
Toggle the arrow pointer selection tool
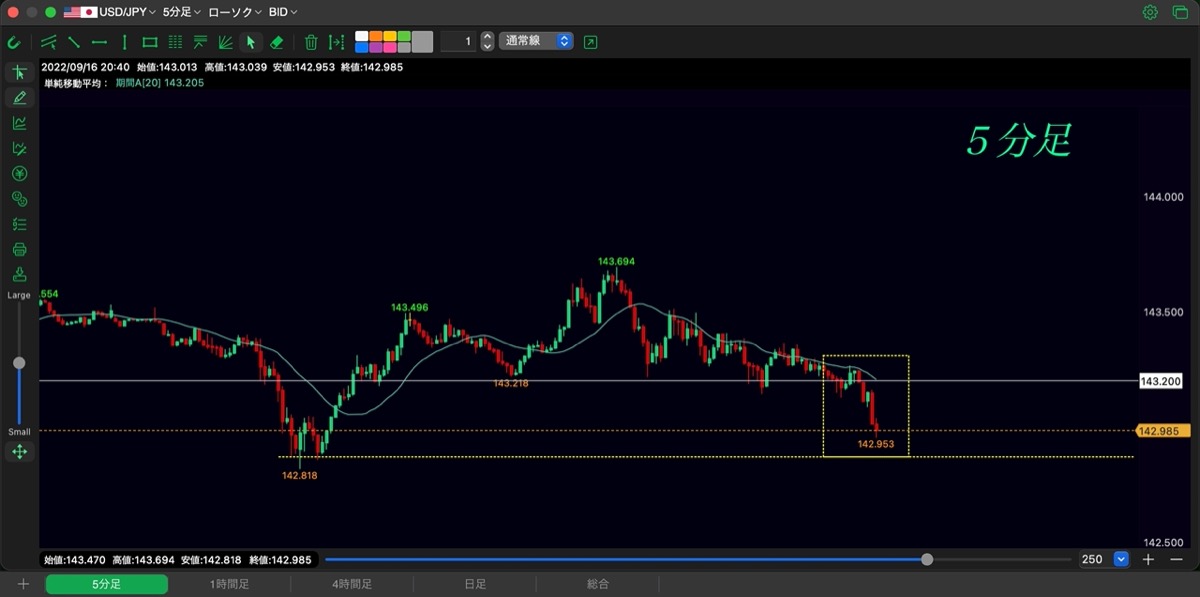point(251,42)
